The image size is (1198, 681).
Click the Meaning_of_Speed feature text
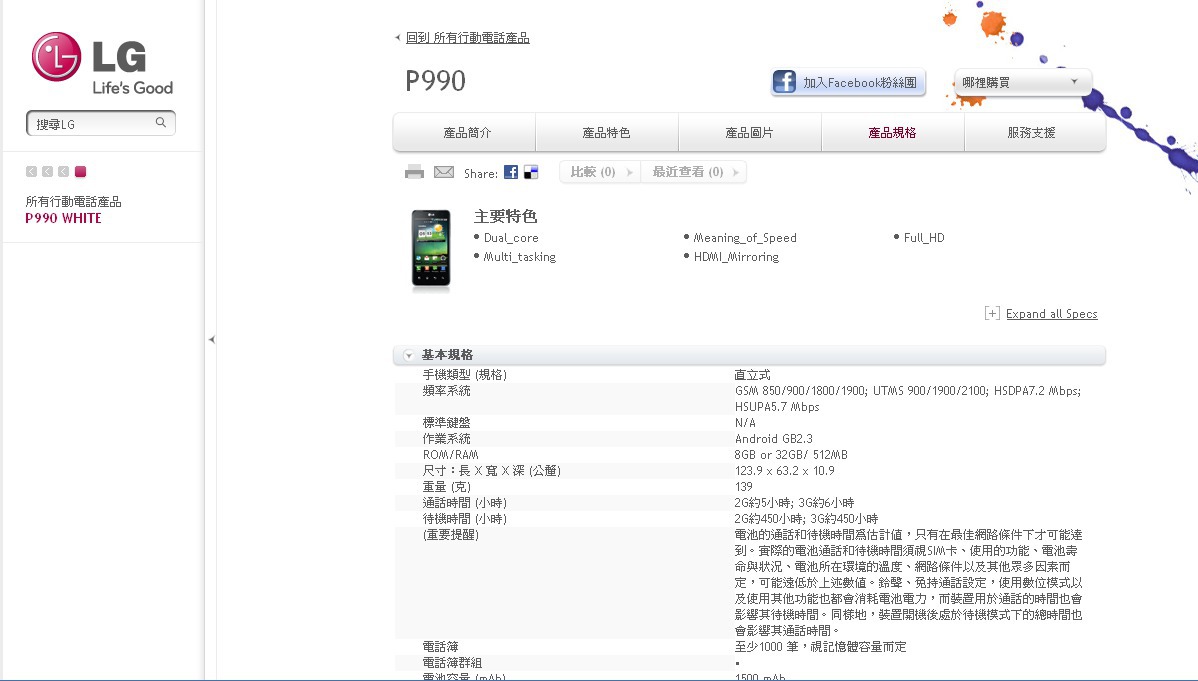pos(745,238)
